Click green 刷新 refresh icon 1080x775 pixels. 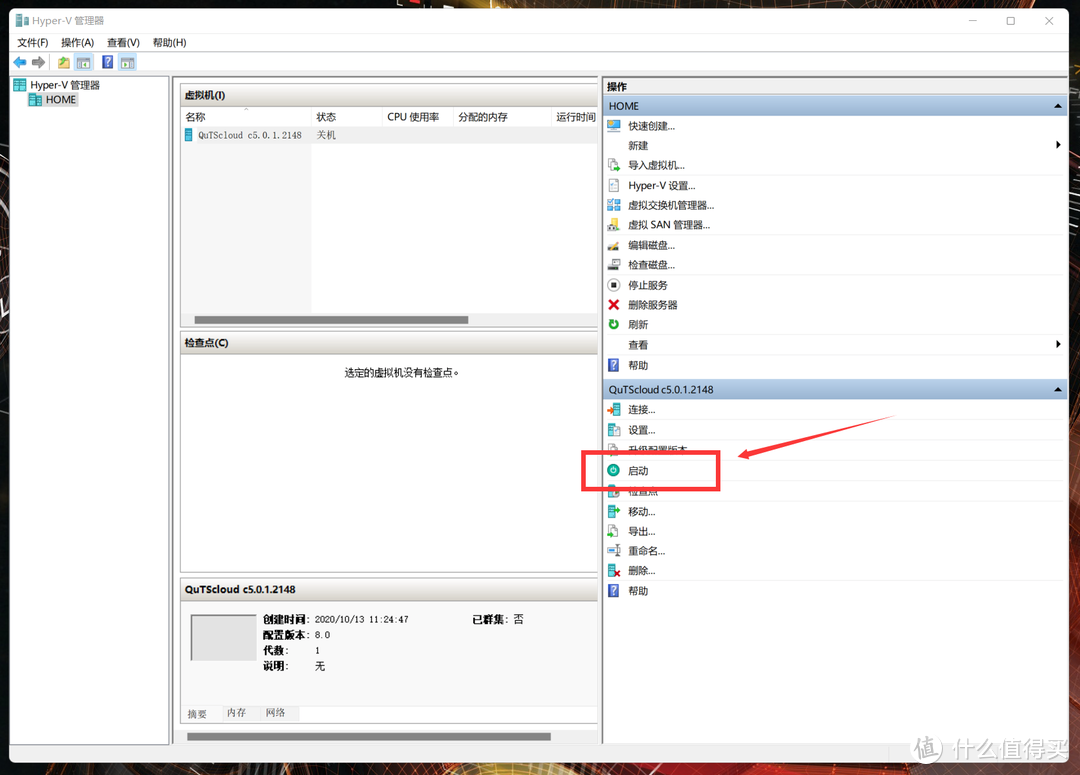(614, 324)
